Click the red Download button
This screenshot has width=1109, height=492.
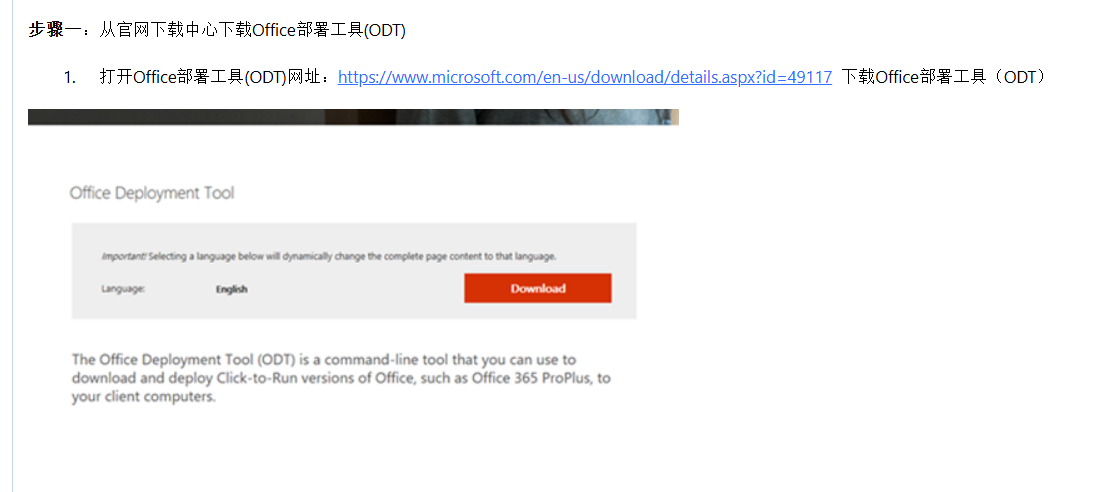tap(538, 288)
